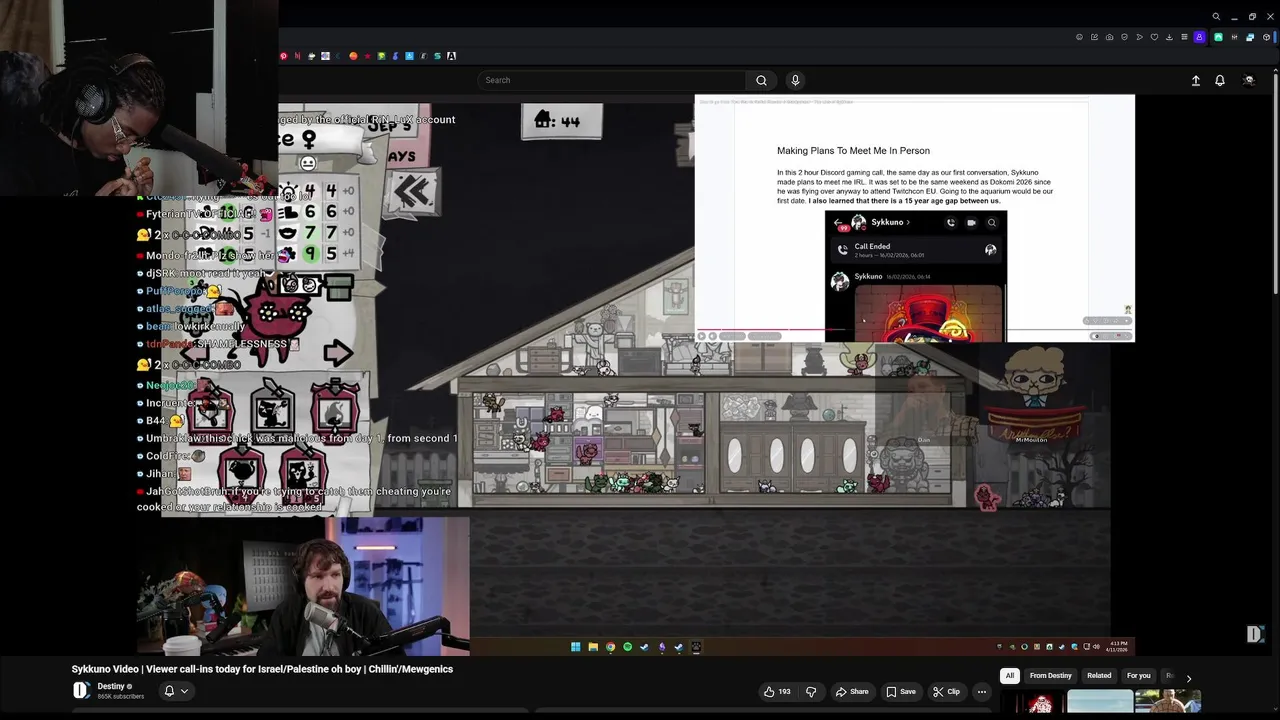Click the game's double-left-arrow rewind button

[413, 190]
